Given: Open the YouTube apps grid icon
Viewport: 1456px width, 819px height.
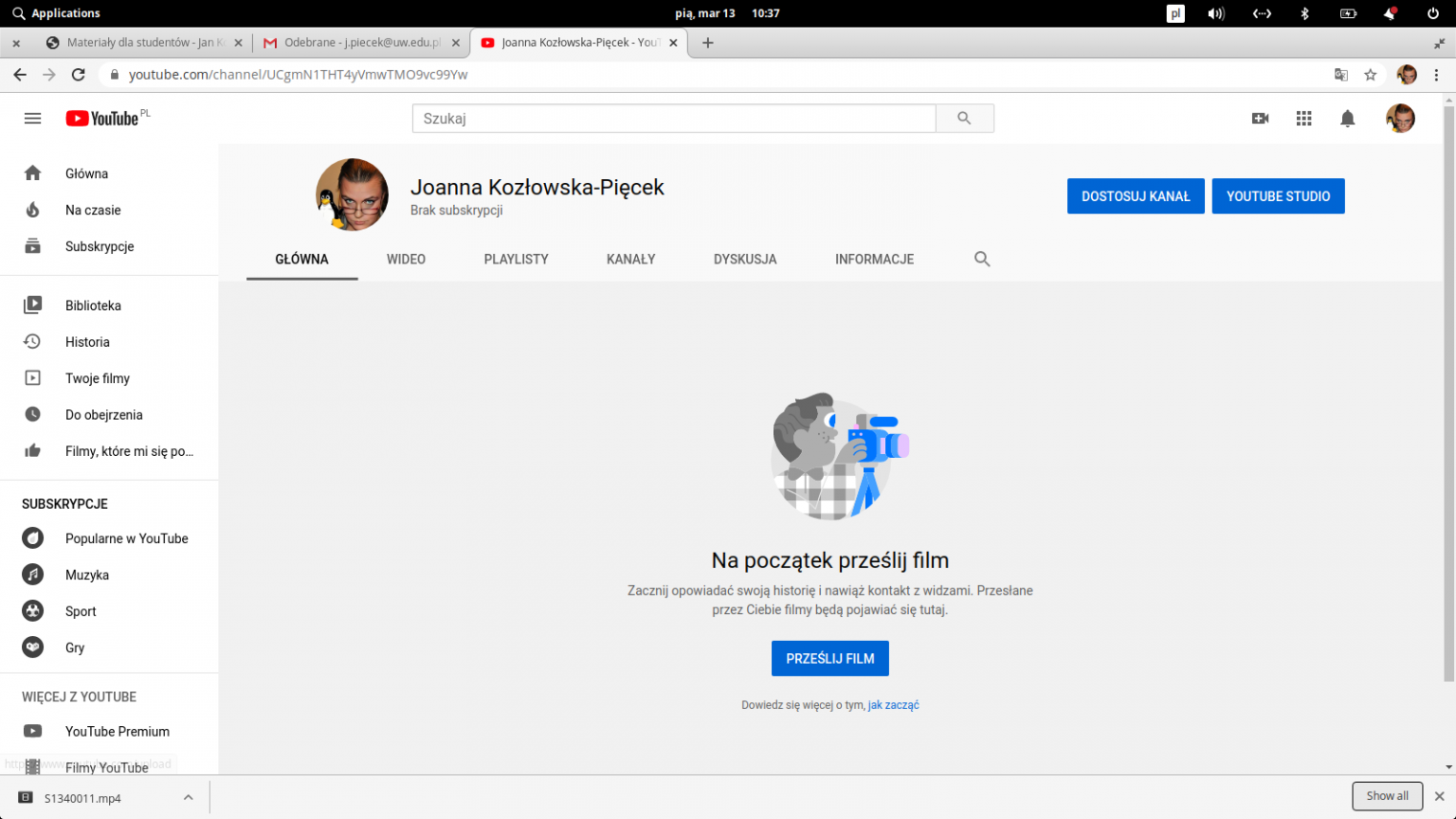Looking at the screenshot, I should 1304,118.
